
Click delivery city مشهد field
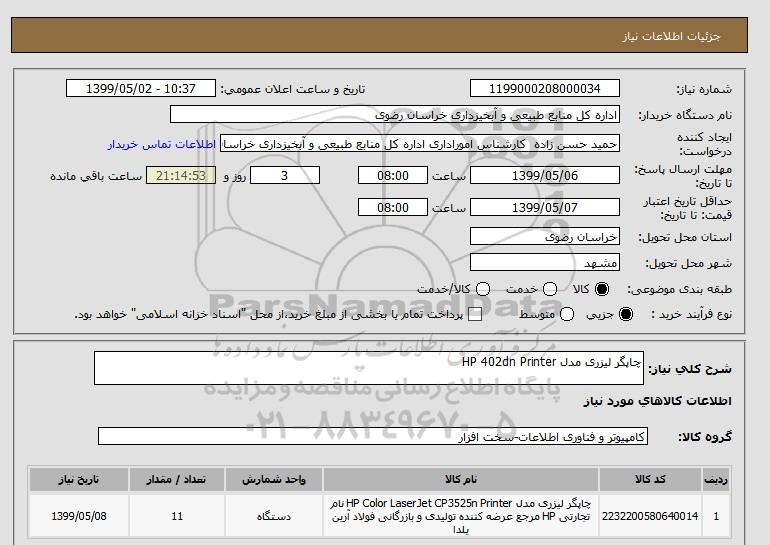[545, 263]
